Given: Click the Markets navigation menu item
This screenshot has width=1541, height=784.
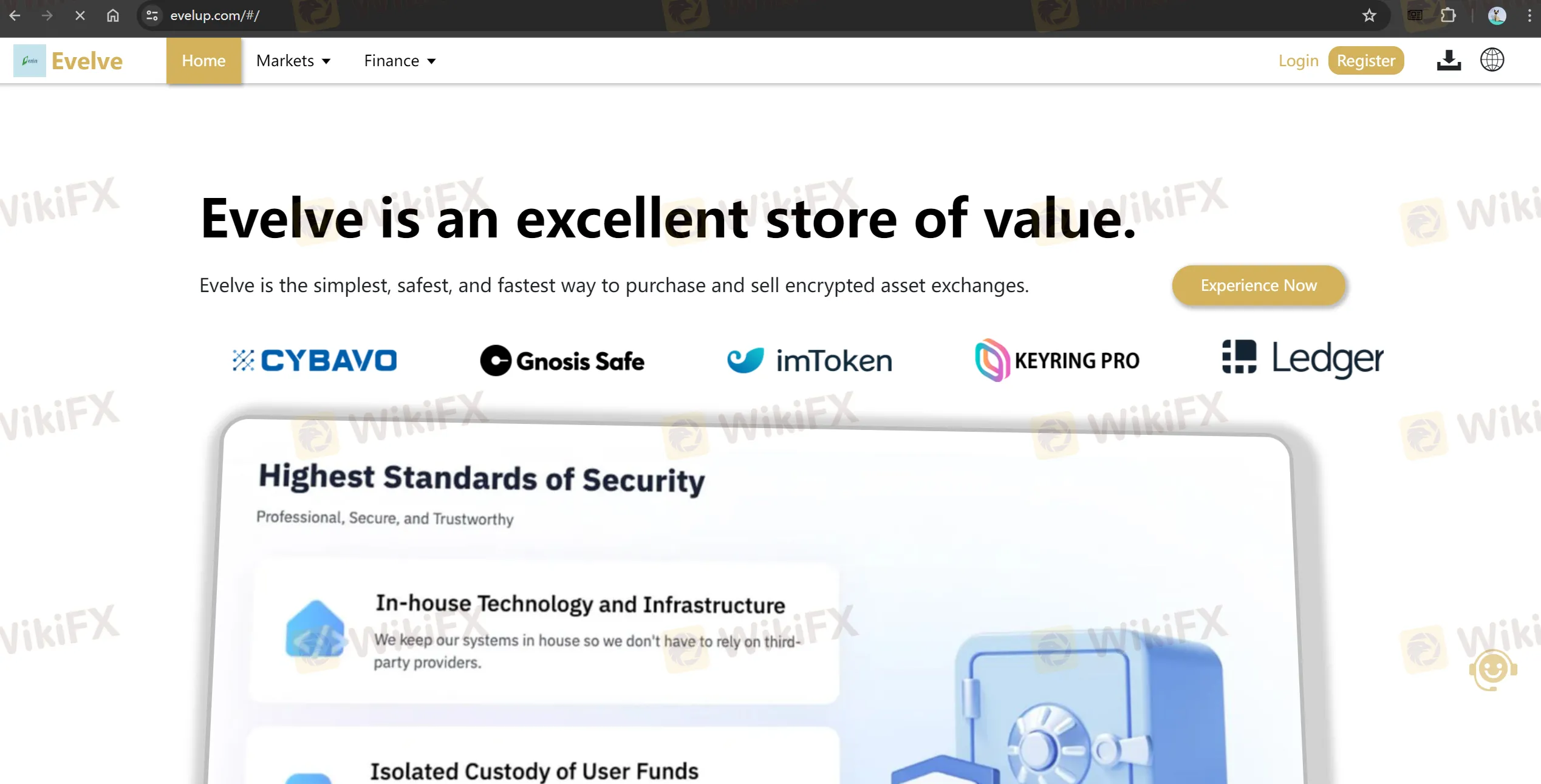Looking at the screenshot, I should [x=293, y=60].
